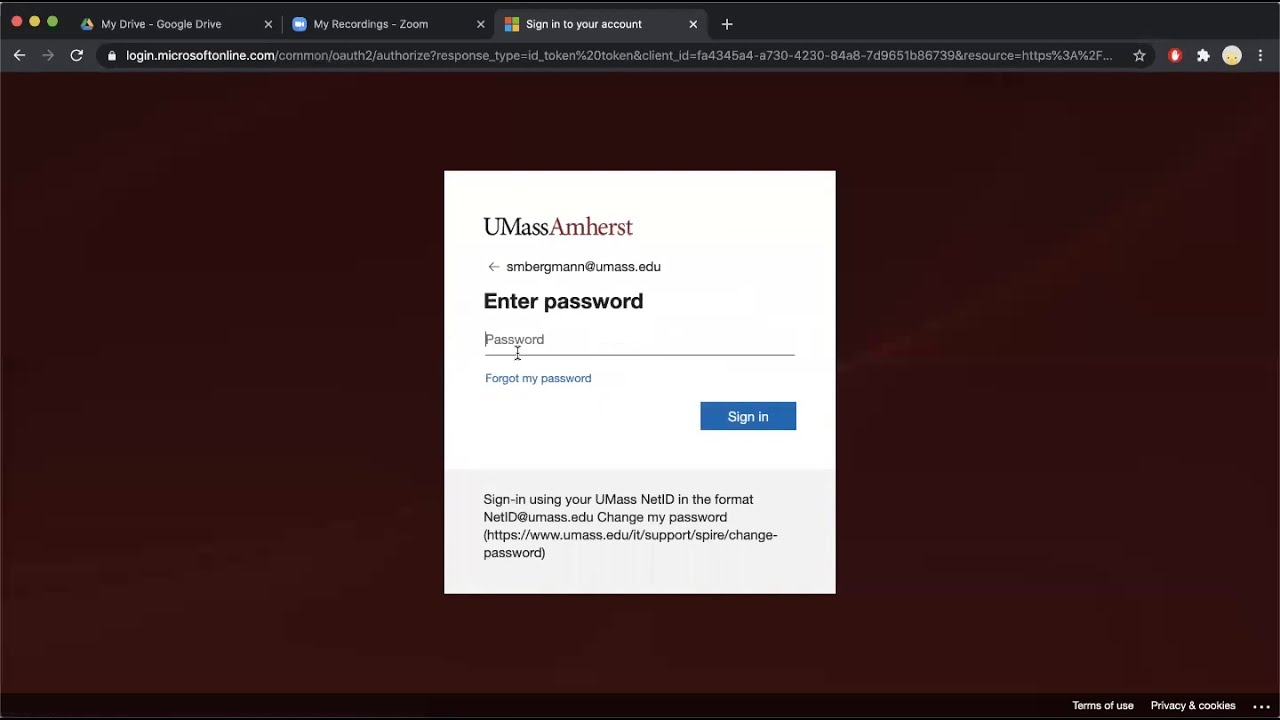Go back to change account smbergmann@umass.edu
This screenshot has height=720, width=1280.
click(493, 267)
